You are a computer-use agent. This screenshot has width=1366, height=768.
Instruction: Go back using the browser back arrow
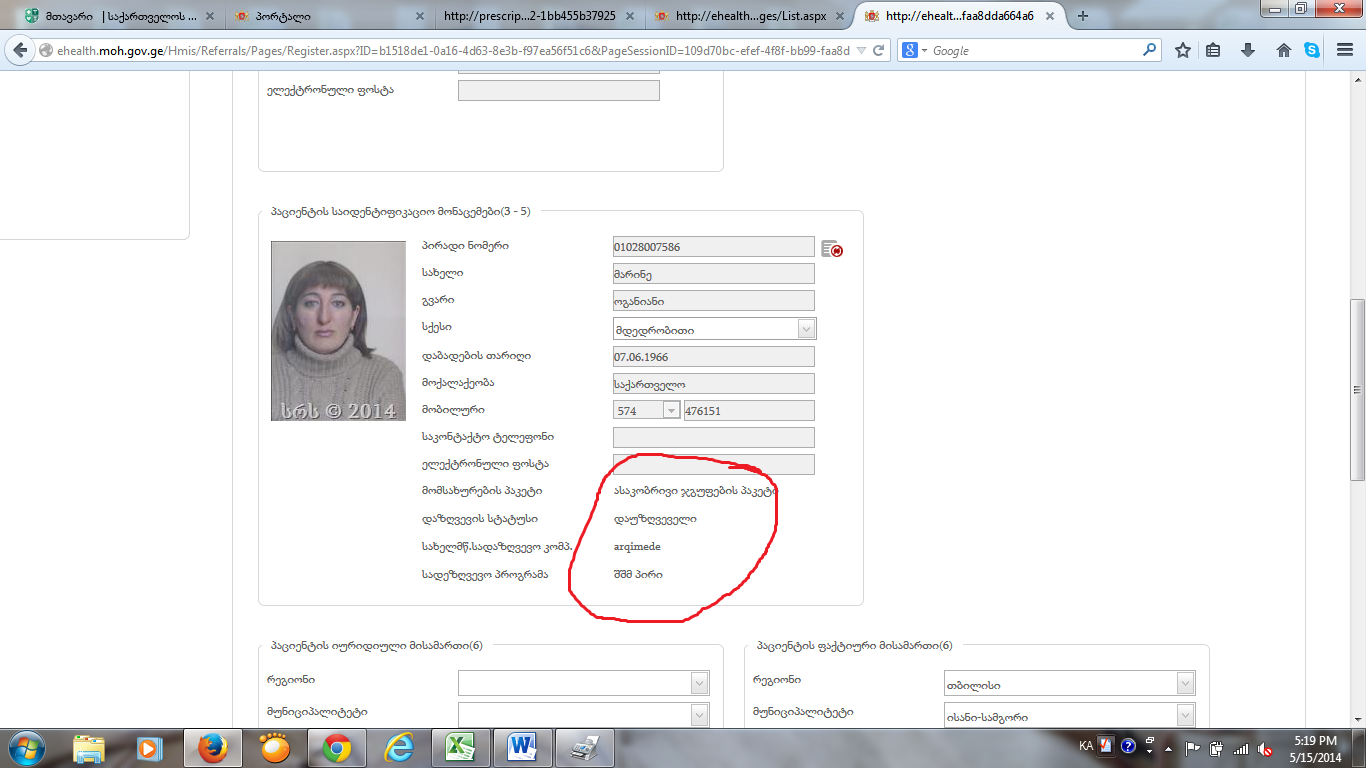(20, 51)
